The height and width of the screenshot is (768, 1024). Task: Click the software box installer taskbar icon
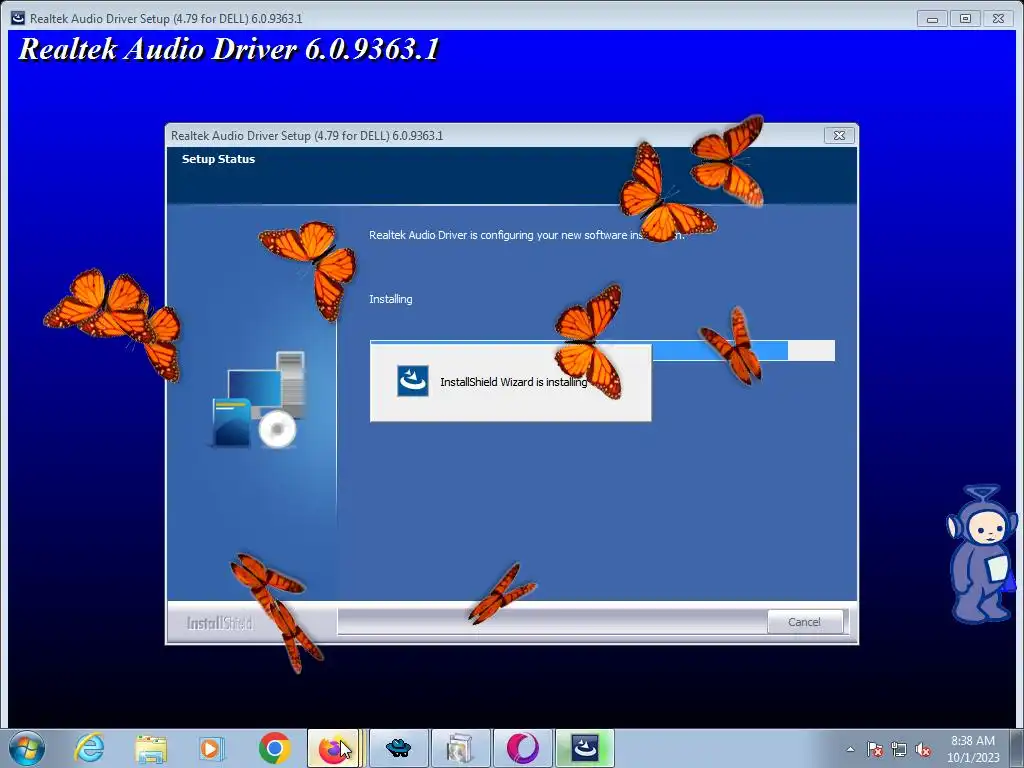point(460,748)
